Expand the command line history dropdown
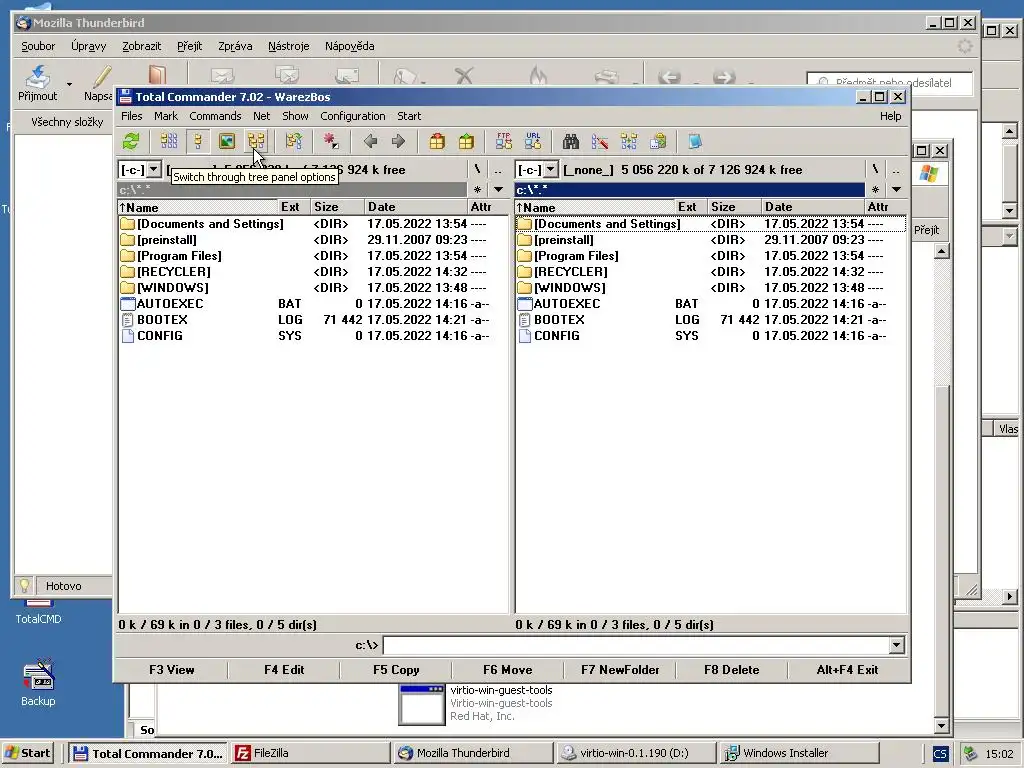Screen dimensions: 1024x768 coord(896,645)
